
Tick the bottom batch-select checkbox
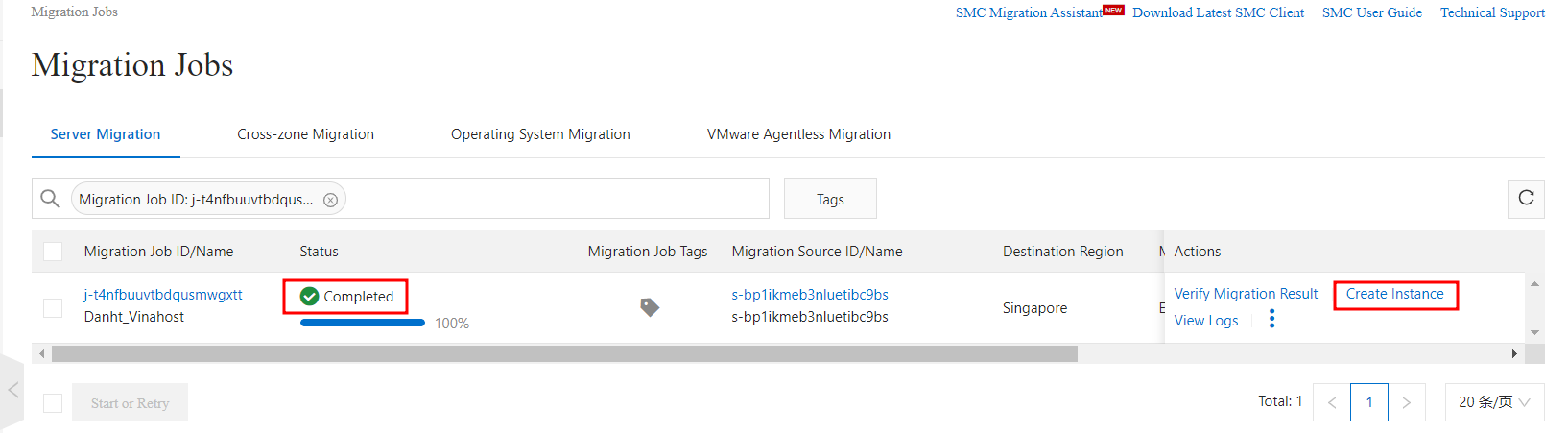tap(53, 403)
